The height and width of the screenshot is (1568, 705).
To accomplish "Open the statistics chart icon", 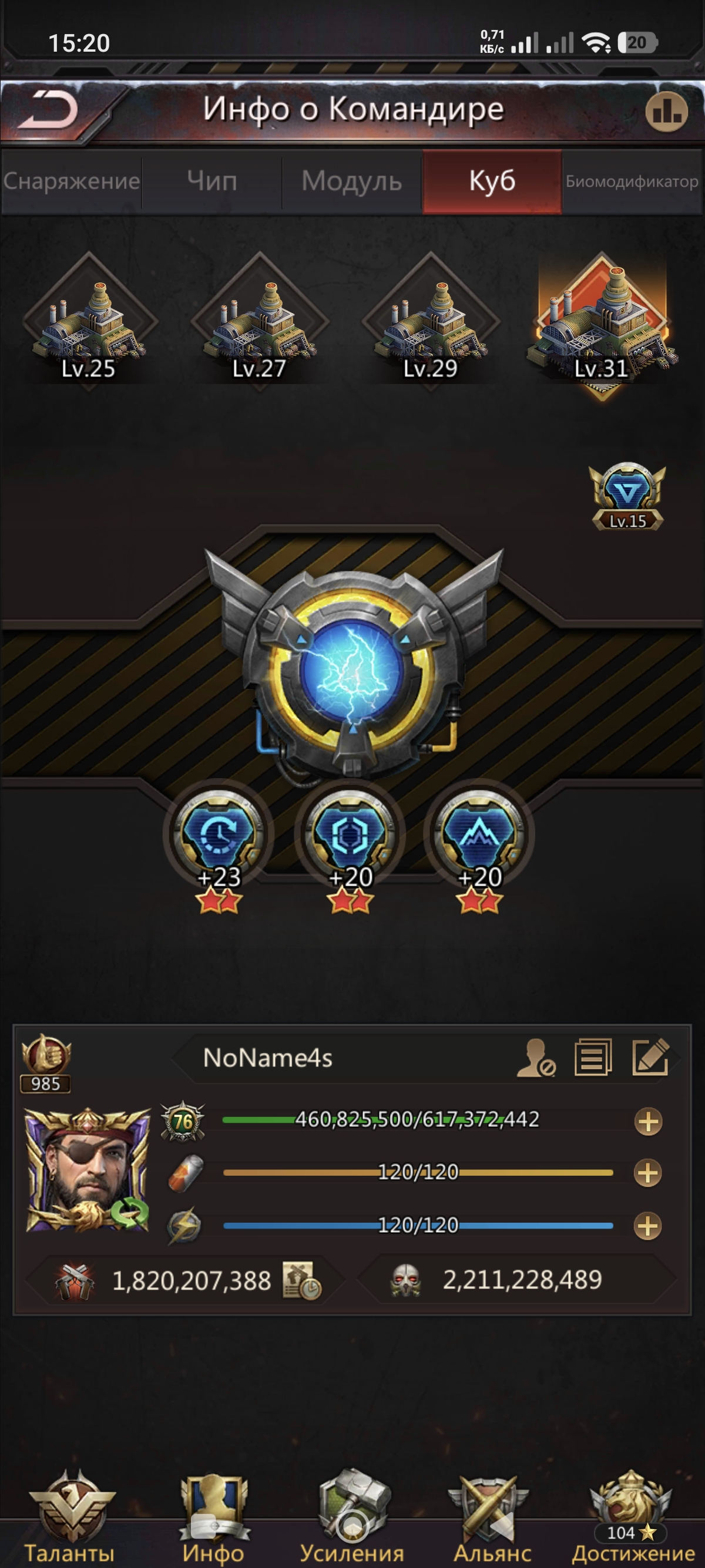I will pyautogui.click(x=666, y=112).
